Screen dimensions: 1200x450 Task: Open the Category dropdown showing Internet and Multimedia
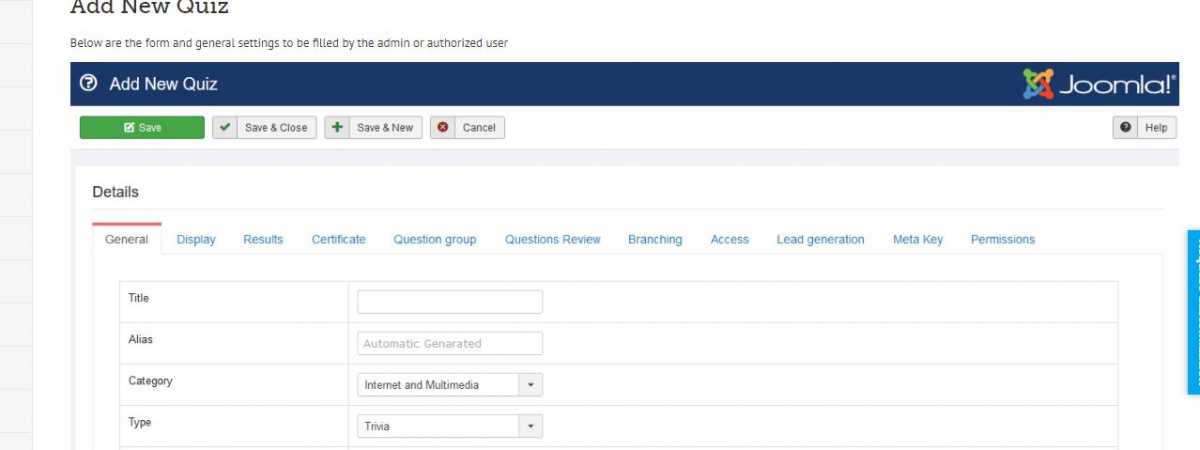[x=450, y=385]
